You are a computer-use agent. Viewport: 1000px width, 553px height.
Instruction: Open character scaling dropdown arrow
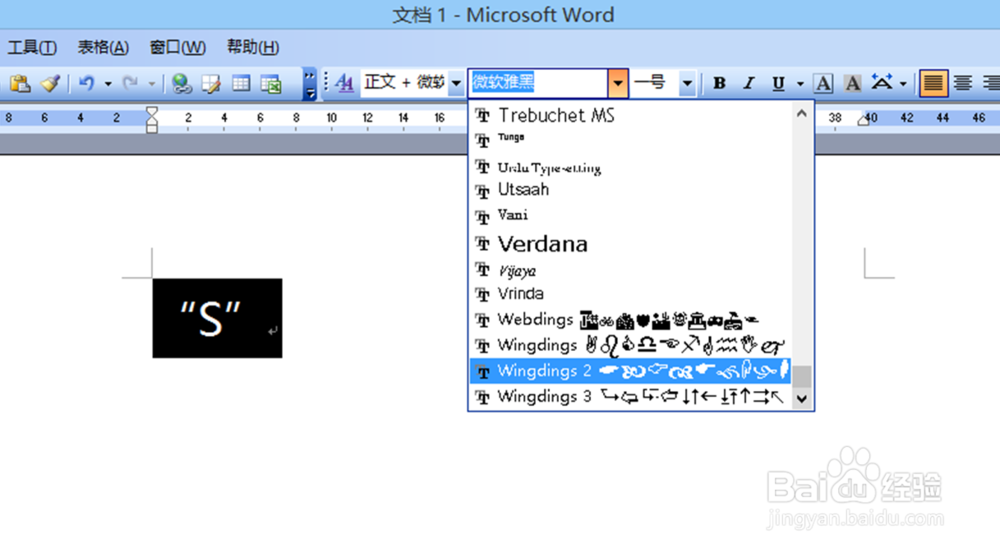click(903, 84)
